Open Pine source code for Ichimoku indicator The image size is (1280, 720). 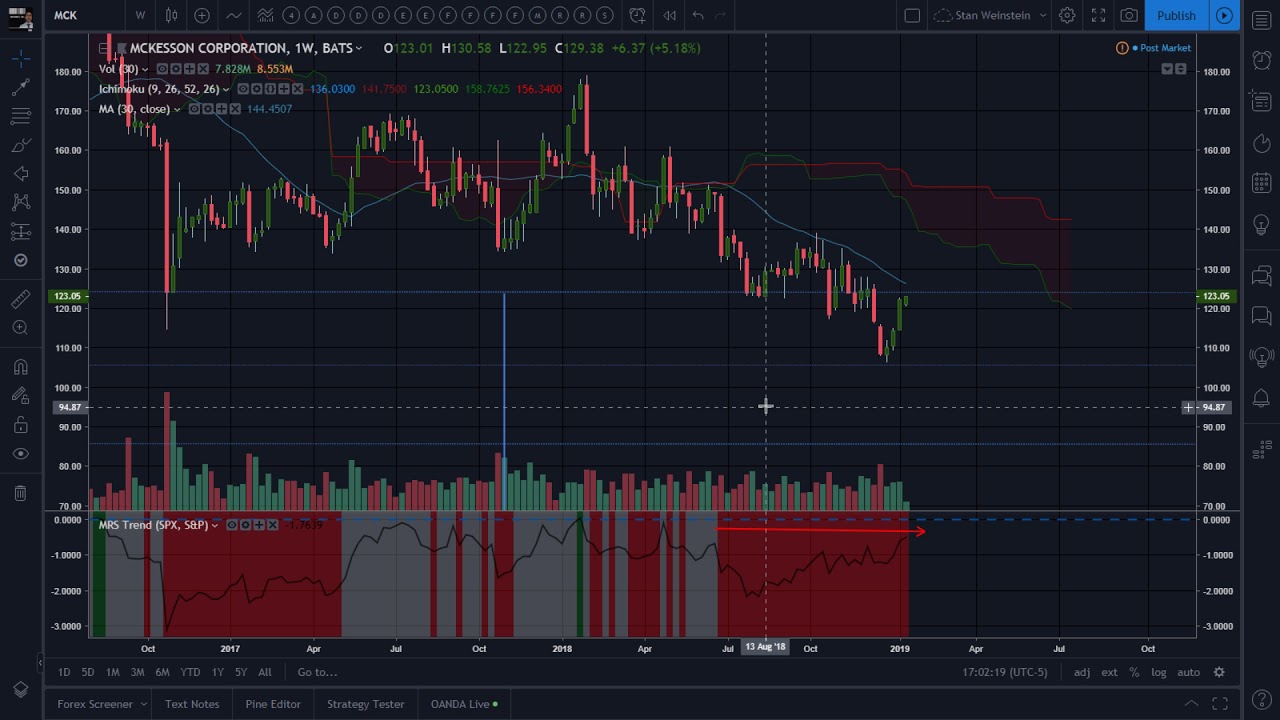[x=269, y=89]
